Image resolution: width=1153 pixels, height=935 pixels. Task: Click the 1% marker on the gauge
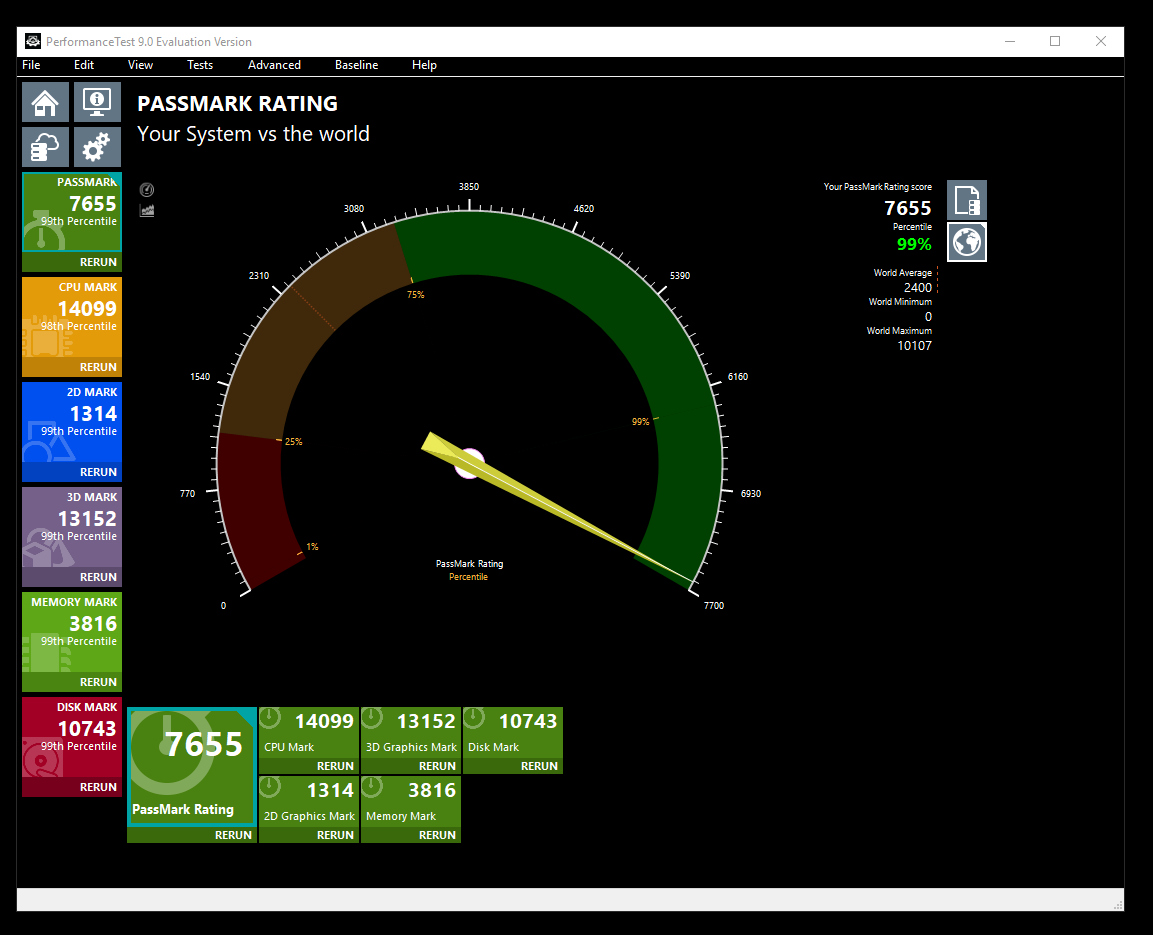[313, 547]
